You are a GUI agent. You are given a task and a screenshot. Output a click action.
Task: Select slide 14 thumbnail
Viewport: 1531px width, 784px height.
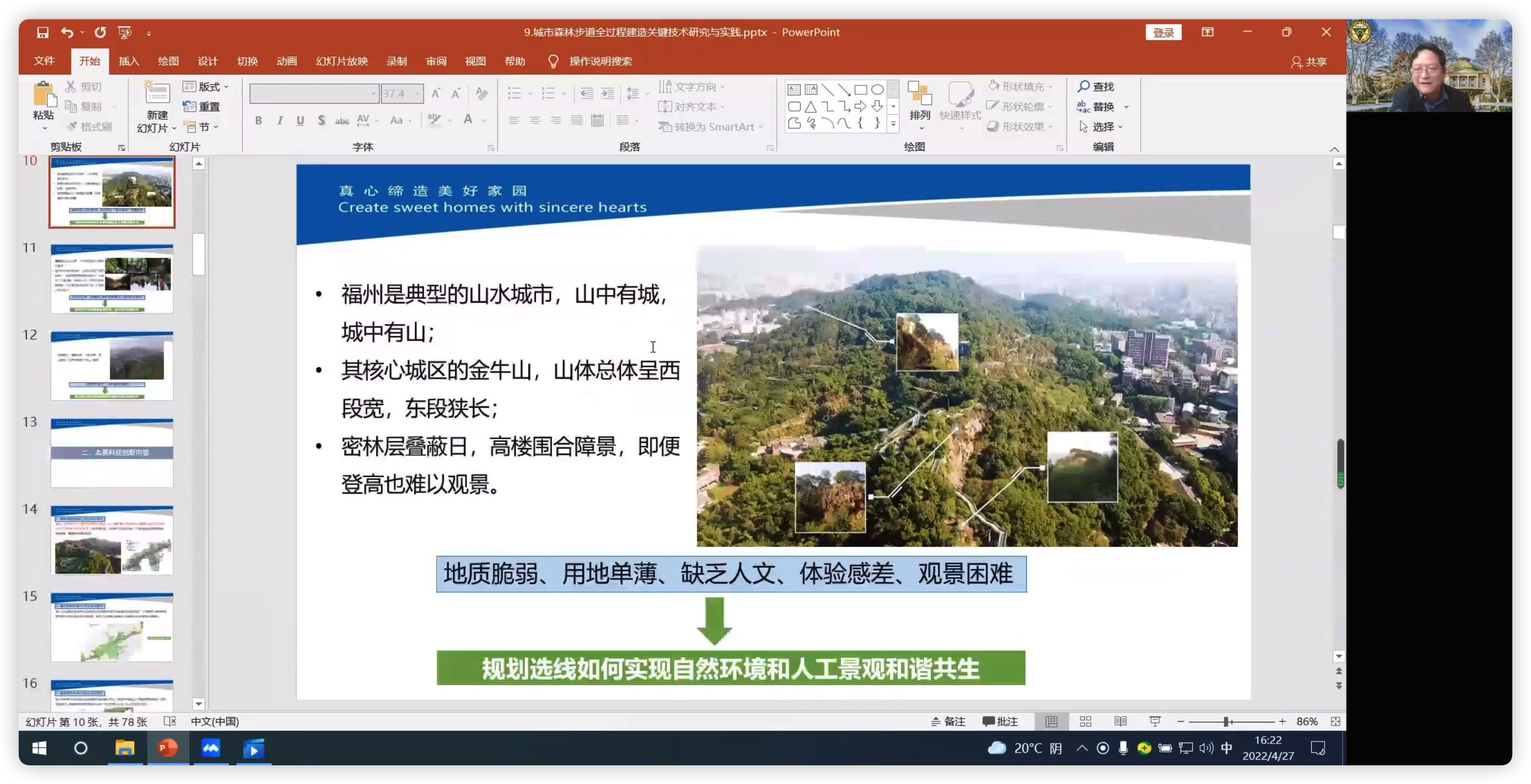coord(112,540)
